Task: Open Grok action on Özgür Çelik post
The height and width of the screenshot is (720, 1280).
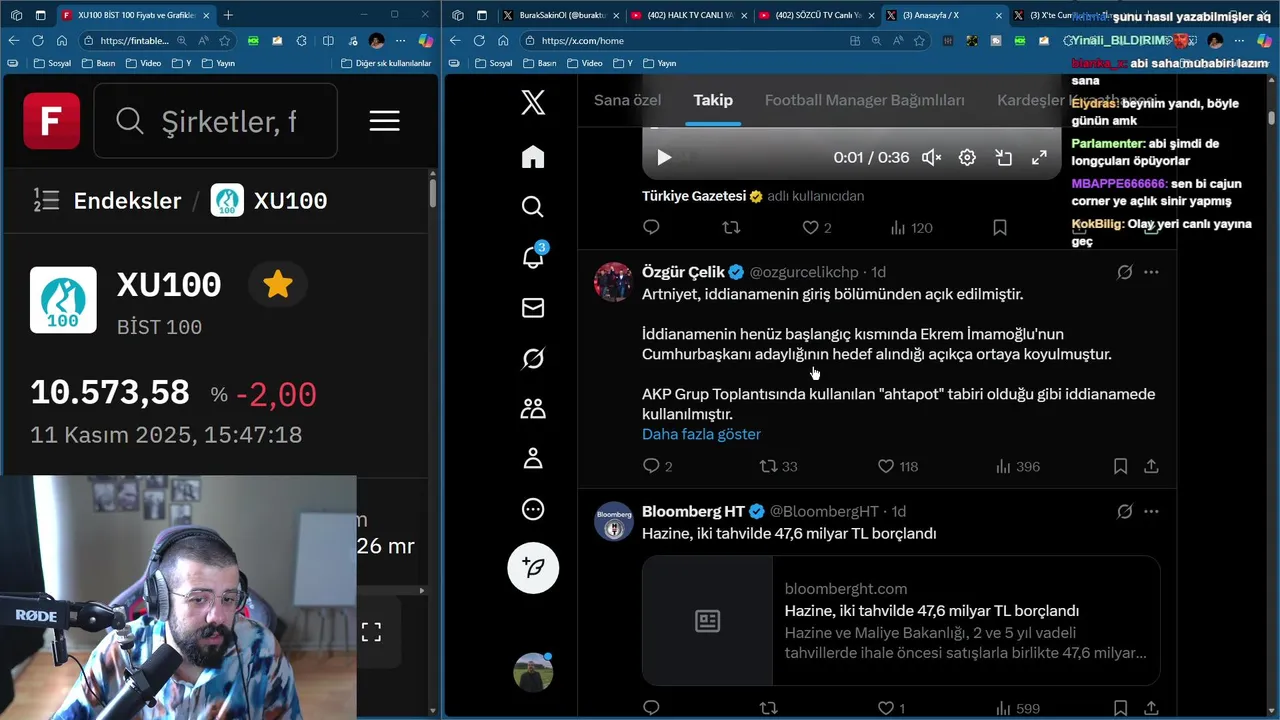Action: pyautogui.click(x=1124, y=272)
